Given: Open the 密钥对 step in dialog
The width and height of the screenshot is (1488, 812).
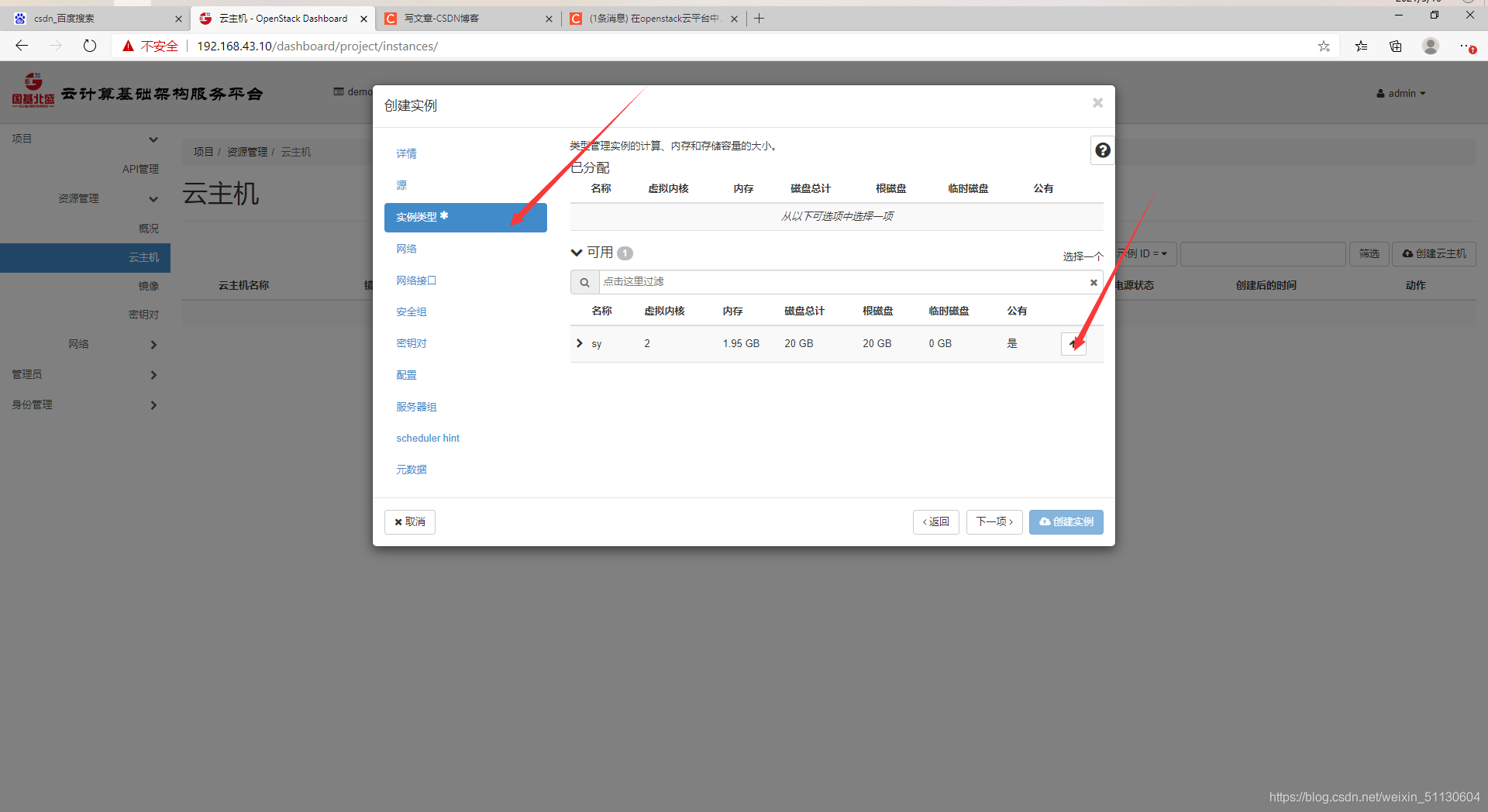Looking at the screenshot, I should [412, 343].
